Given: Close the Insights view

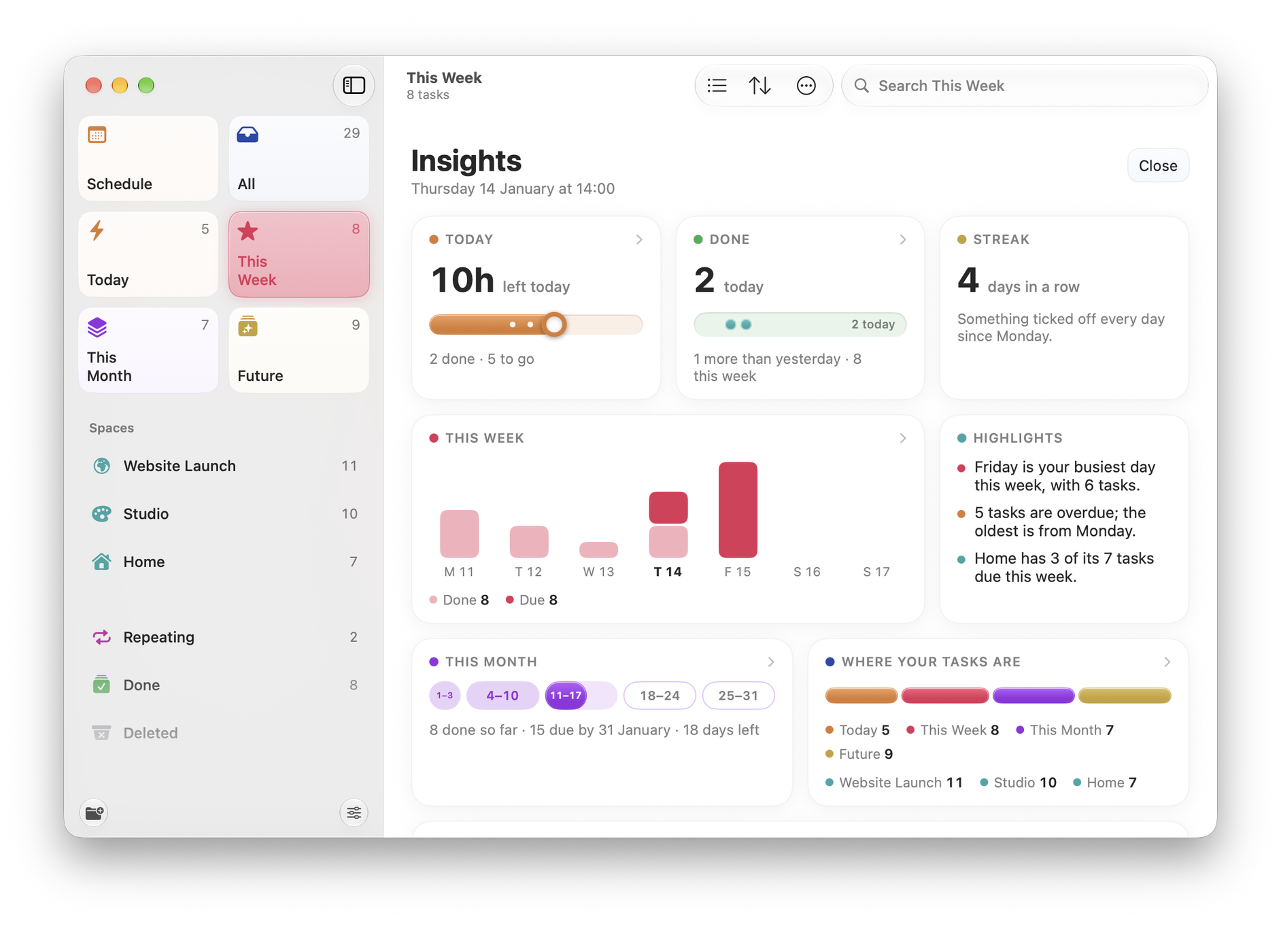Looking at the screenshot, I should (x=1158, y=166).
